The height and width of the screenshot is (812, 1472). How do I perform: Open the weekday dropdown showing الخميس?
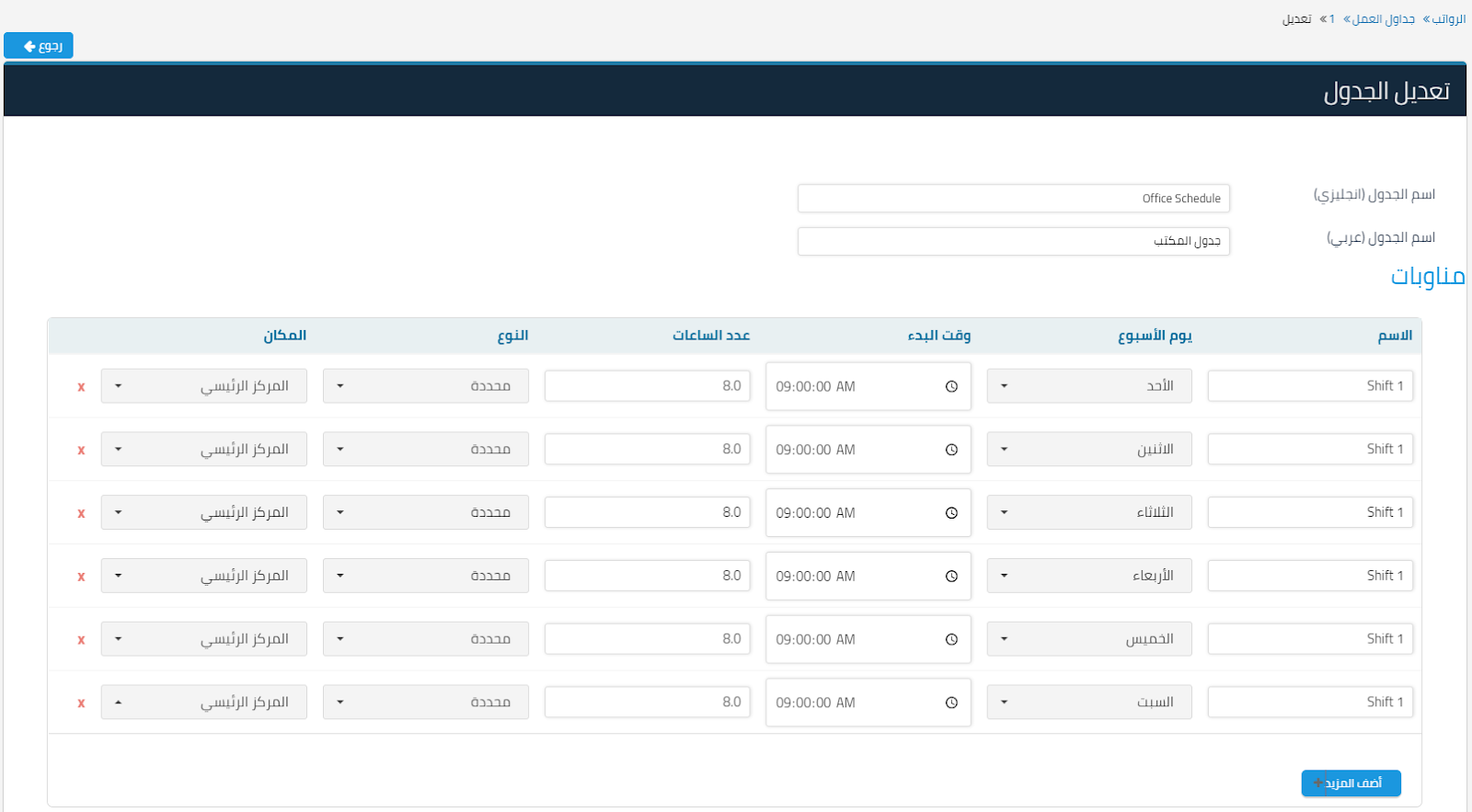click(1088, 639)
